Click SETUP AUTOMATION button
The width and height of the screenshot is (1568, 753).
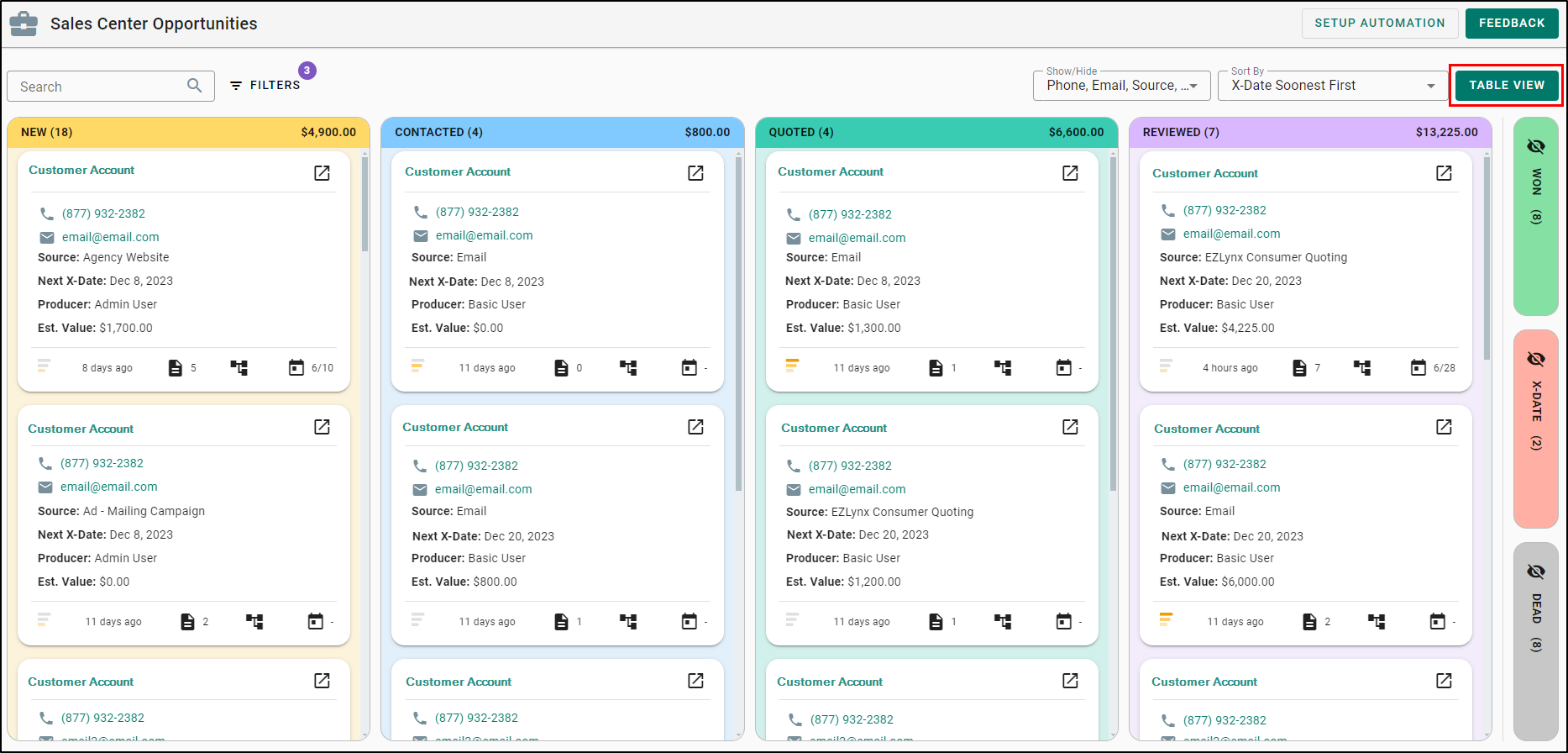[1380, 24]
